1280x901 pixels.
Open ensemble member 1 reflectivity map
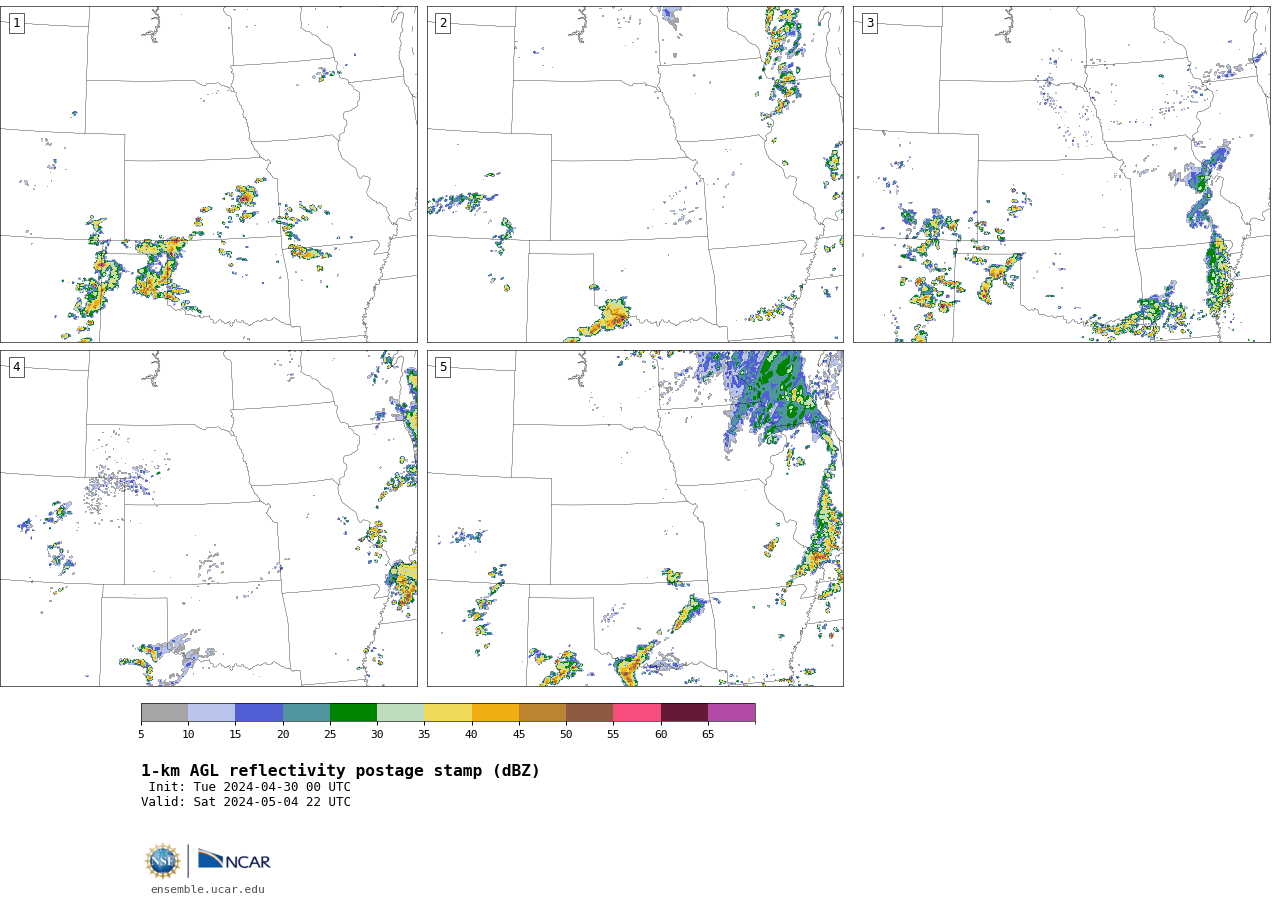tap(209, 174)
